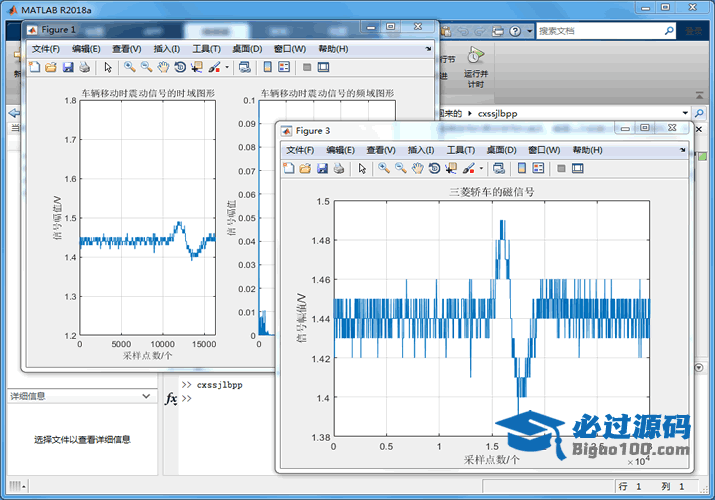Dock Figure 3 using menu bar arrow
The width and height of the screenshot is (715, 500).
[x=683, y=150]
